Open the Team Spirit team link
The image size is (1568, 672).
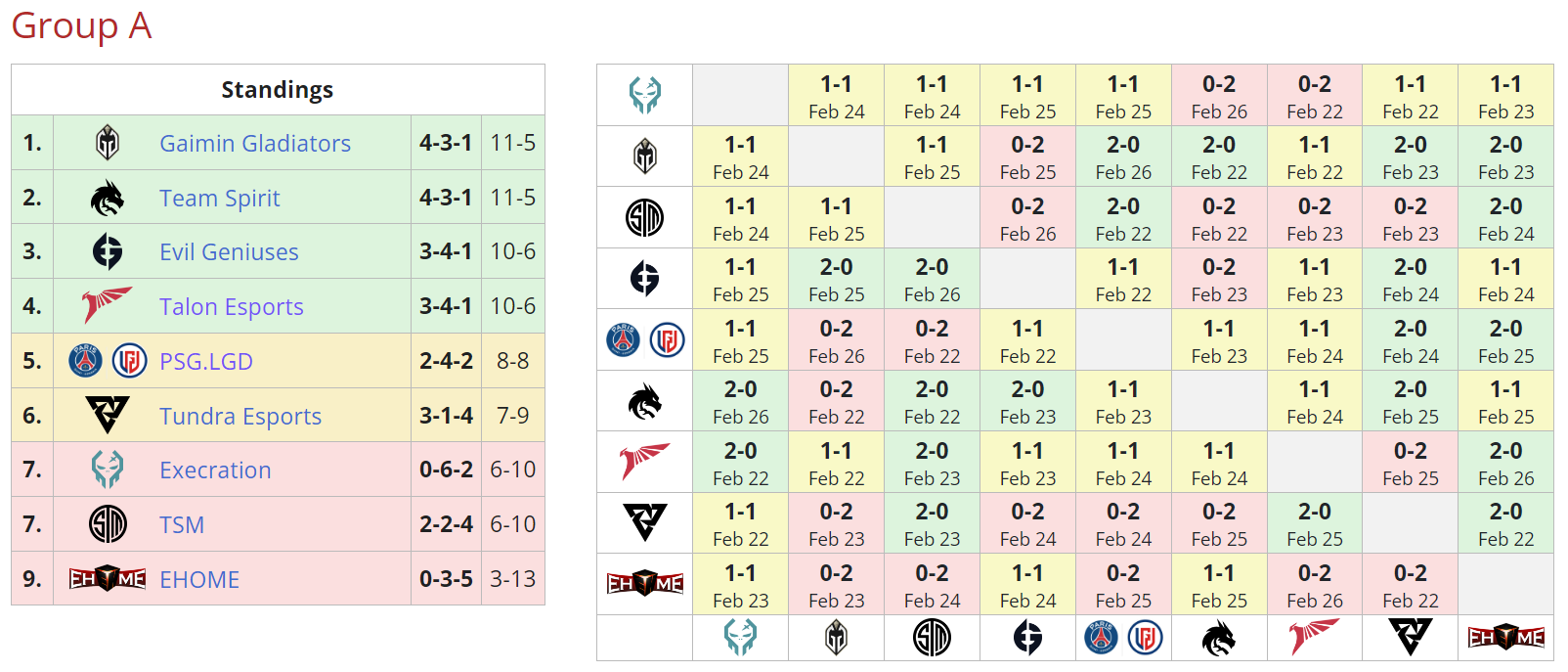tap(220, 198)
